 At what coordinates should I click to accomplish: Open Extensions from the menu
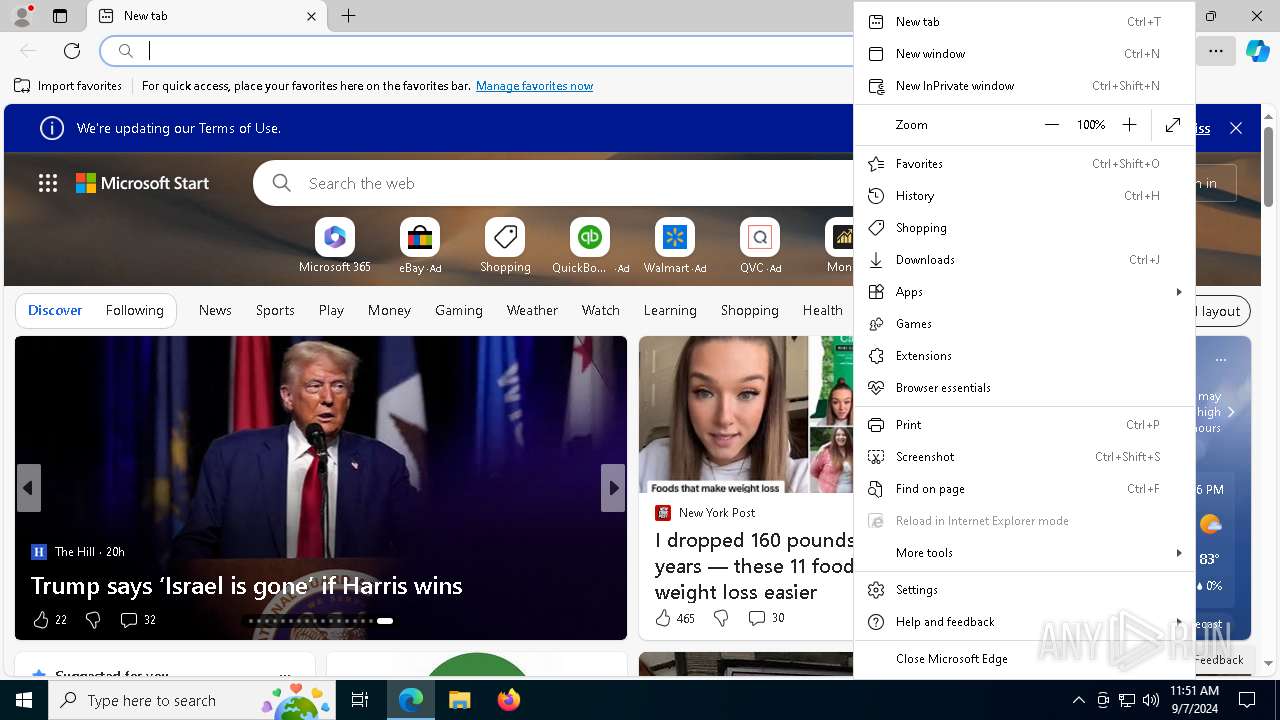pos(1025,355)
